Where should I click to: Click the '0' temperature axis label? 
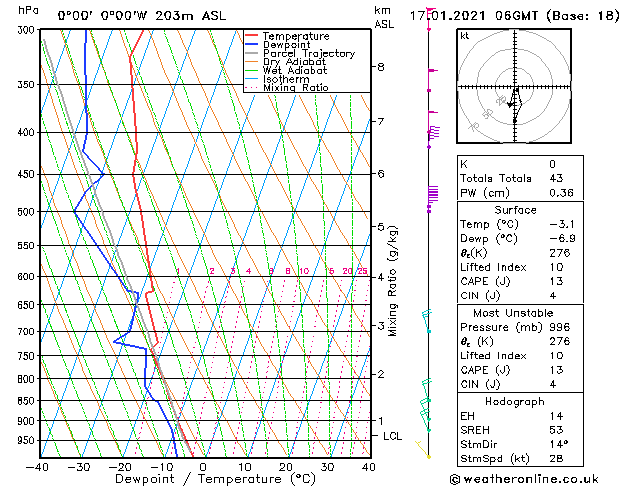(x=203, y=467)
